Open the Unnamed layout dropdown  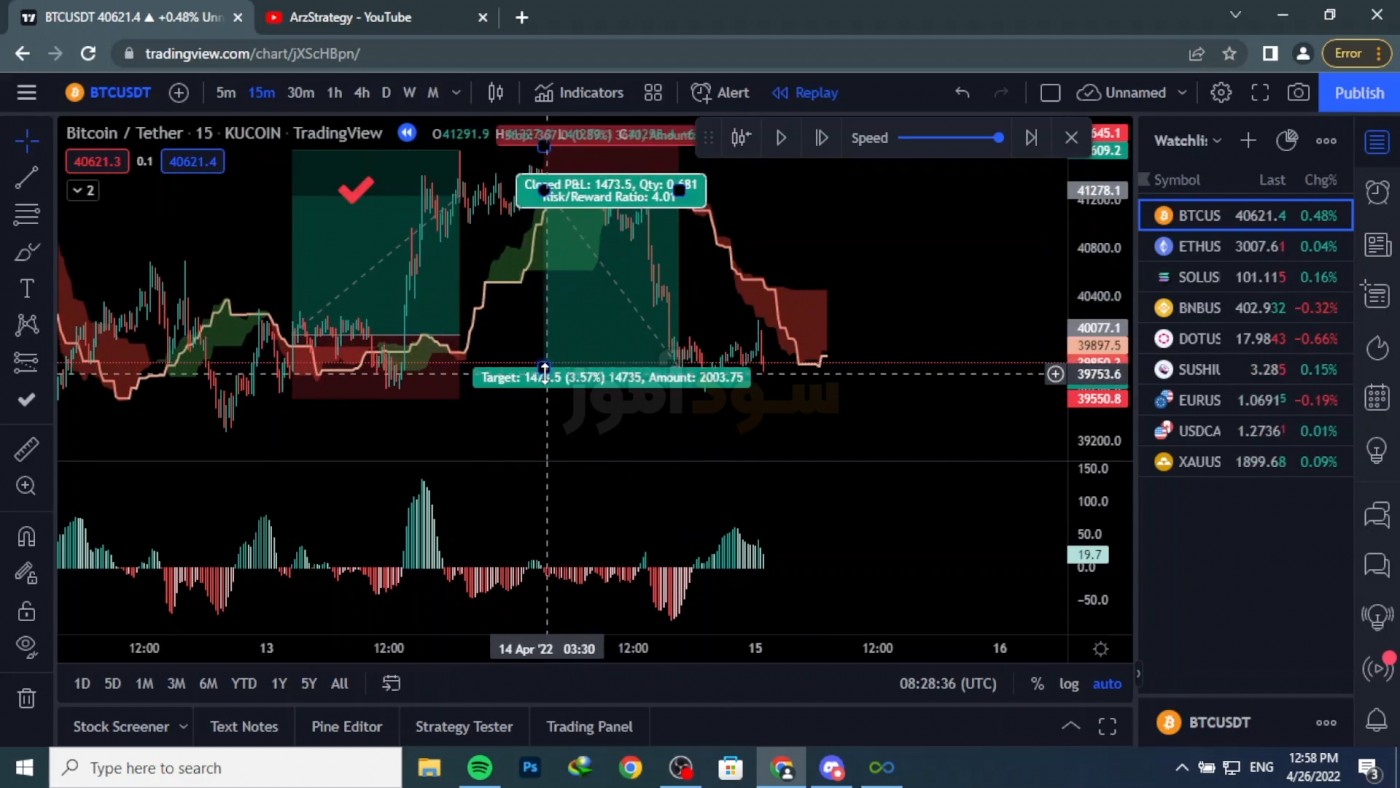1132,93
